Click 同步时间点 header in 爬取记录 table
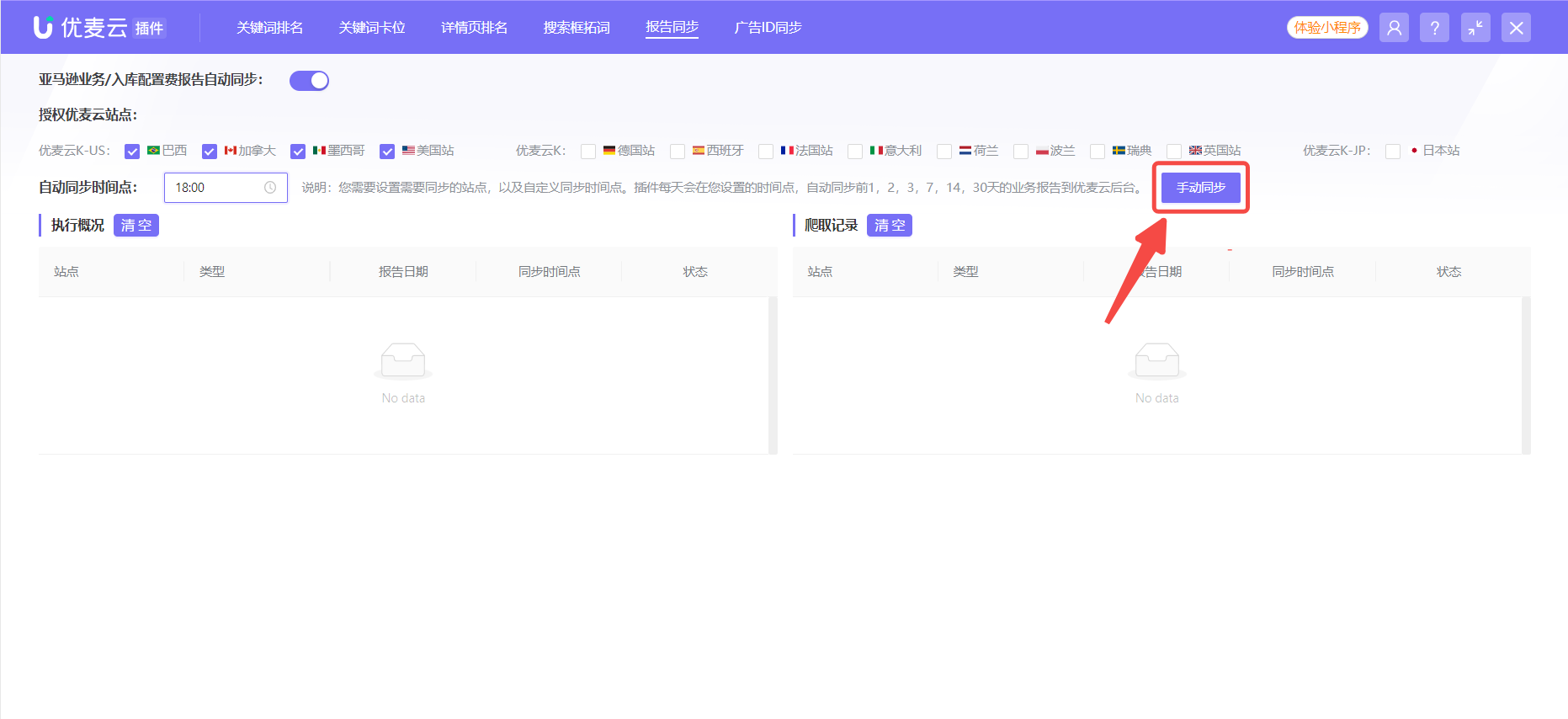Screen dimensions: 1568x719 1303,272
